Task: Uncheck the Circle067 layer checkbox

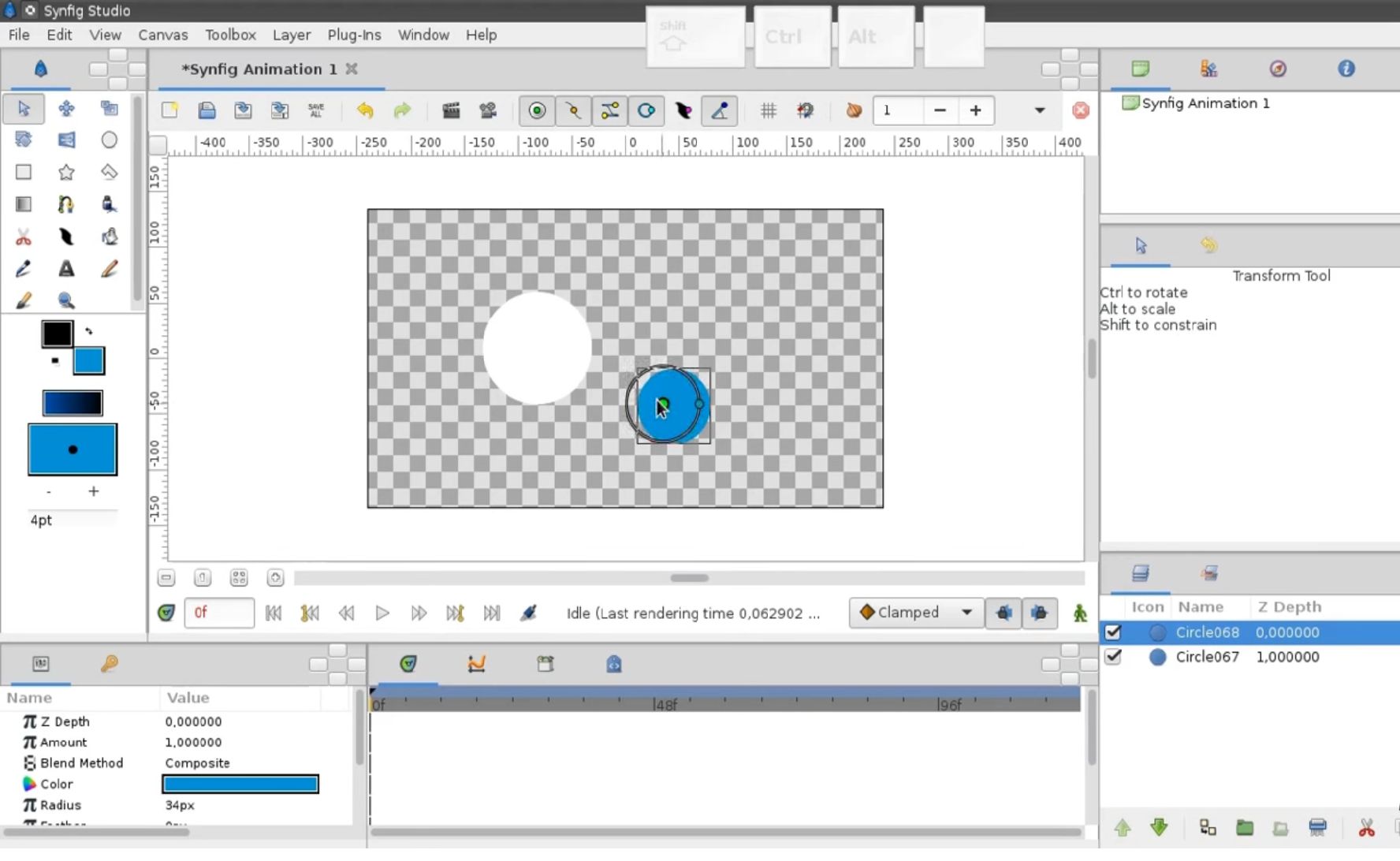Action: coord(1113,657)
